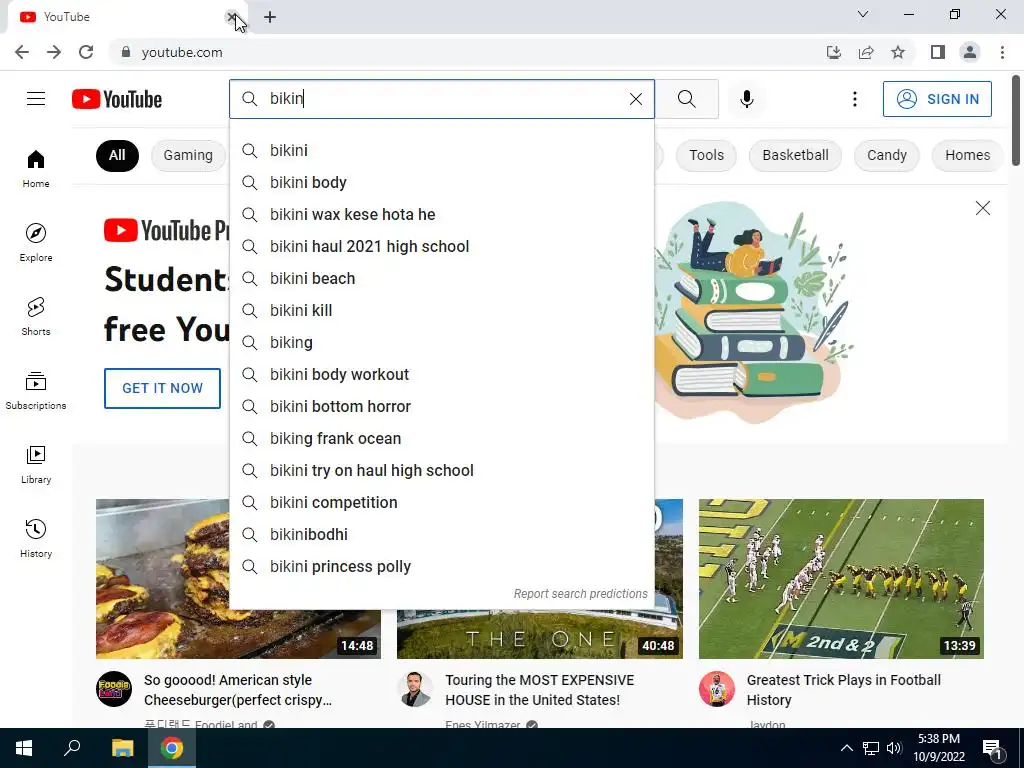Show hidden system tray icons
This screenshot has width=1024, height=768.
846,748
